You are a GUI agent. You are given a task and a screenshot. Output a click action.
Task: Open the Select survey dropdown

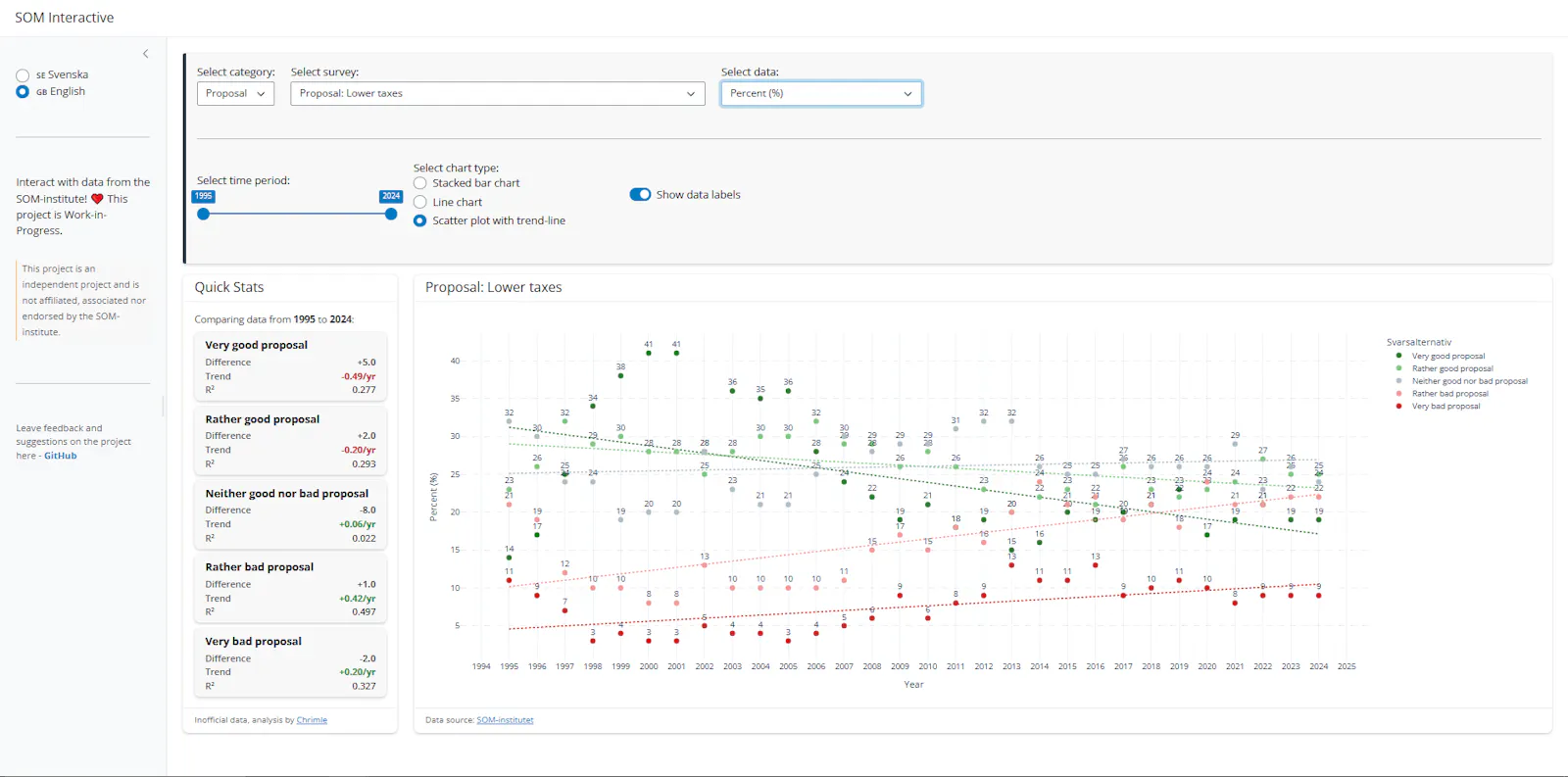(498, 93)
